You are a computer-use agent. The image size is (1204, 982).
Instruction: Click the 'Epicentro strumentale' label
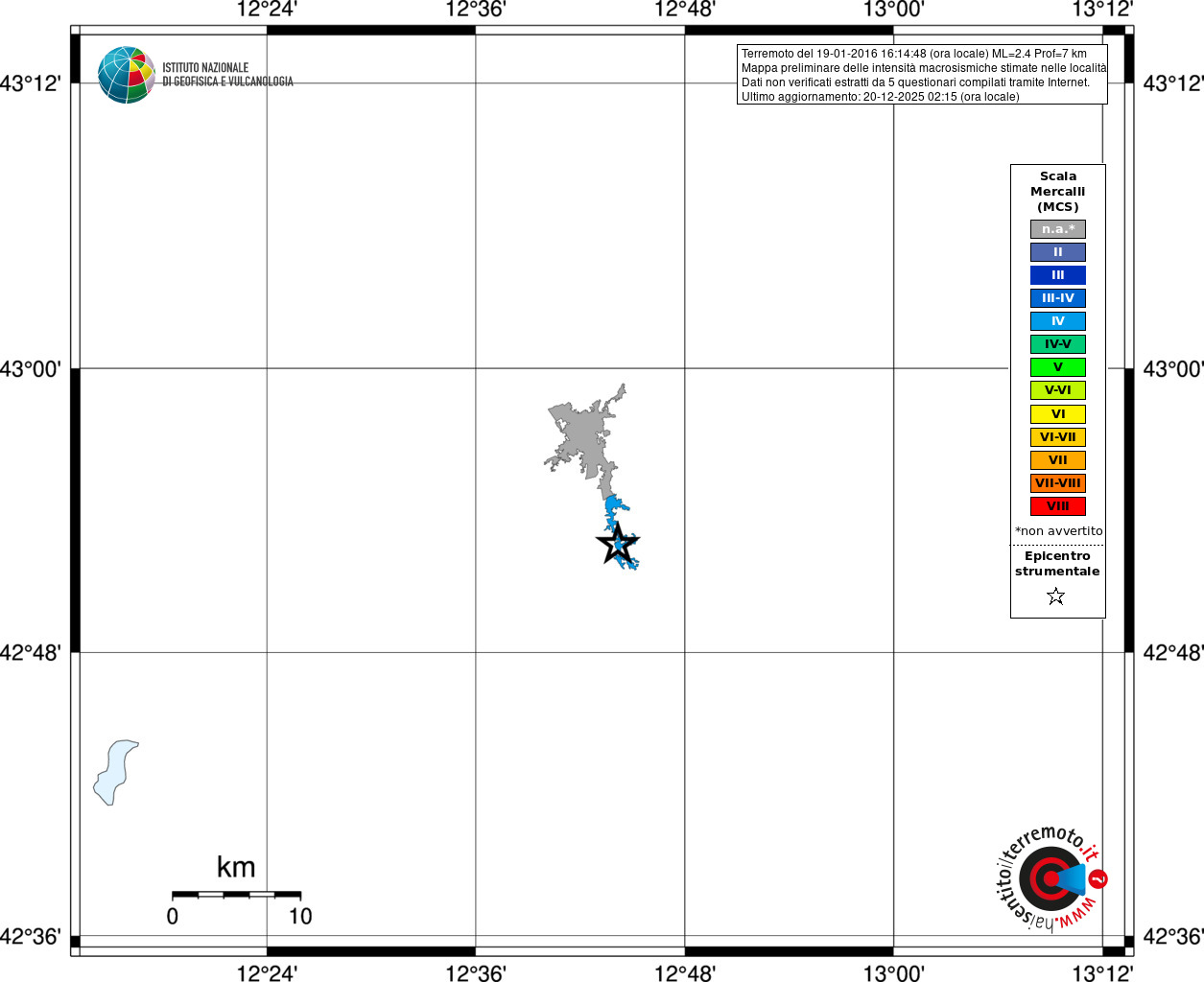(x=1057, y=564)
